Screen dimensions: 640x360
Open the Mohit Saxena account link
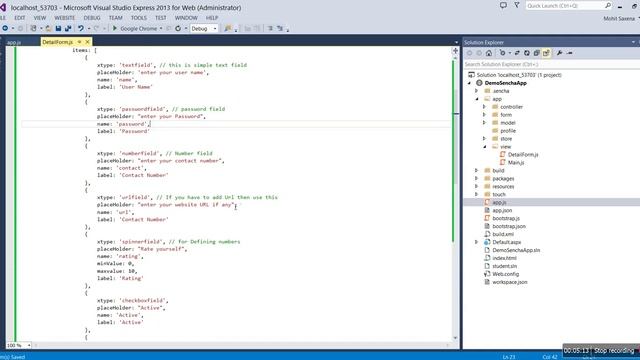[619, 18]
